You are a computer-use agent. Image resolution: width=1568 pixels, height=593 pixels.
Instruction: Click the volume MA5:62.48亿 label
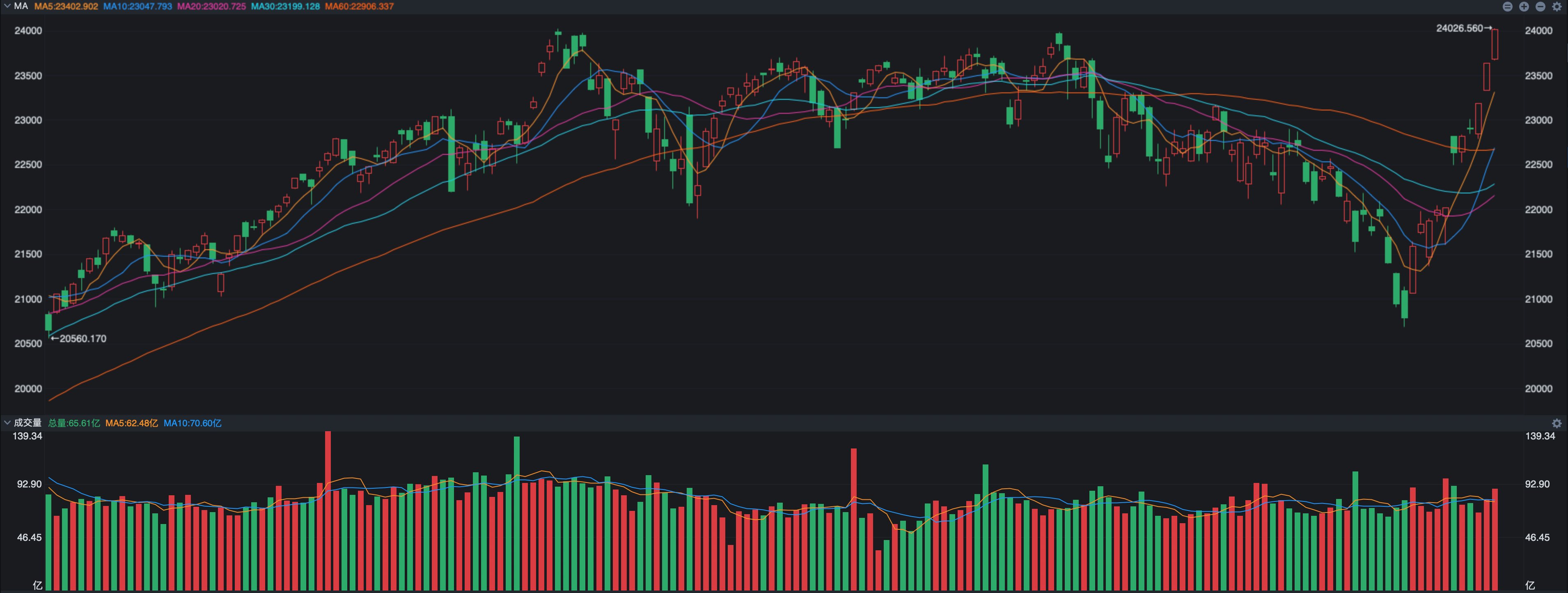coord(131,423)
